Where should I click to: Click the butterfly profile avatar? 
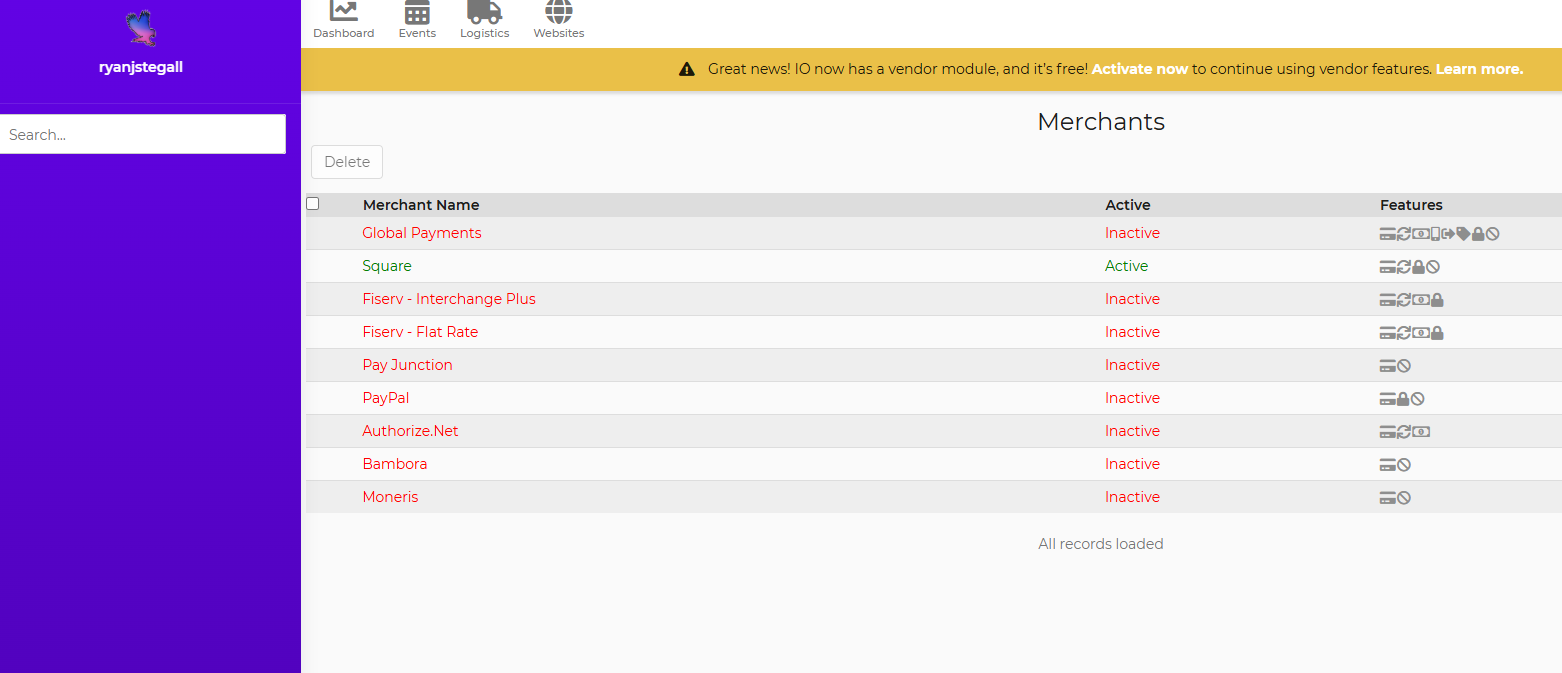click(141, 28)
